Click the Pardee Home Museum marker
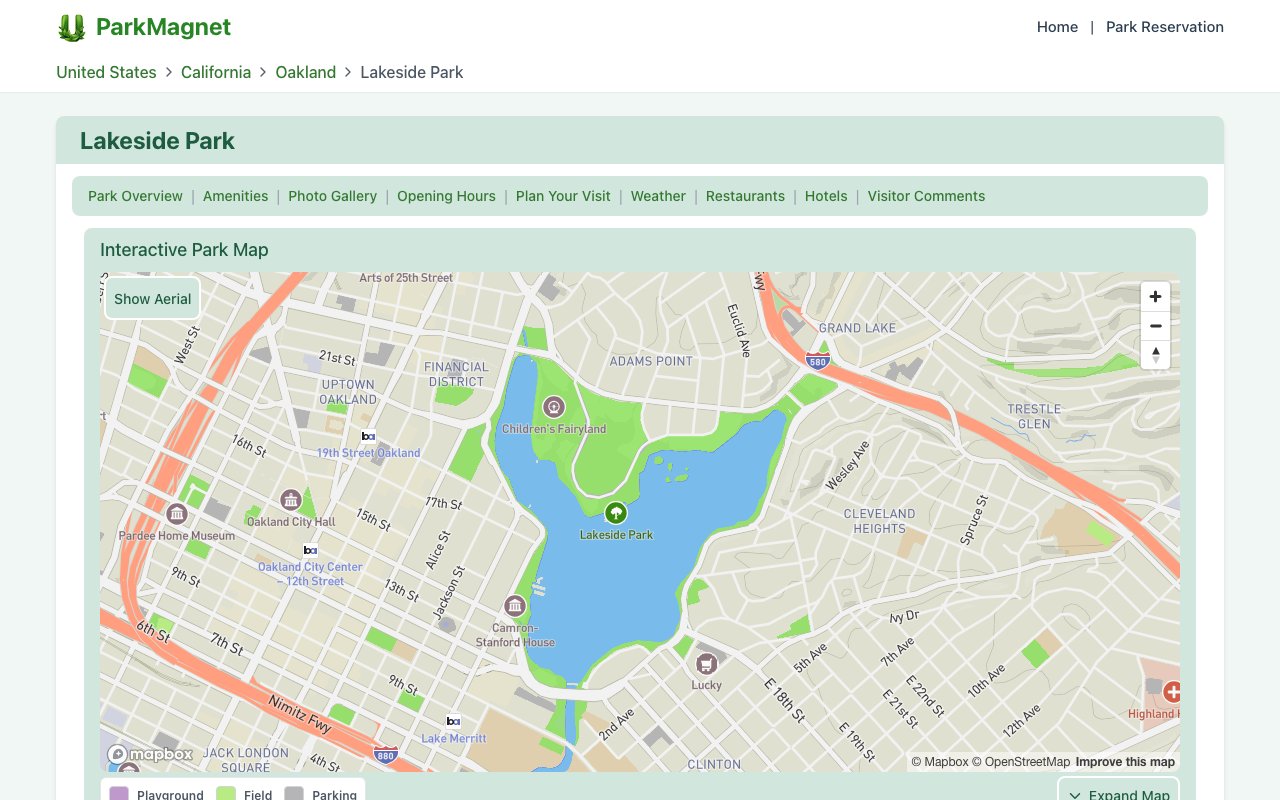Image resolution: width=1280 pixels, height=800 pixels. [x=177, y=514]
